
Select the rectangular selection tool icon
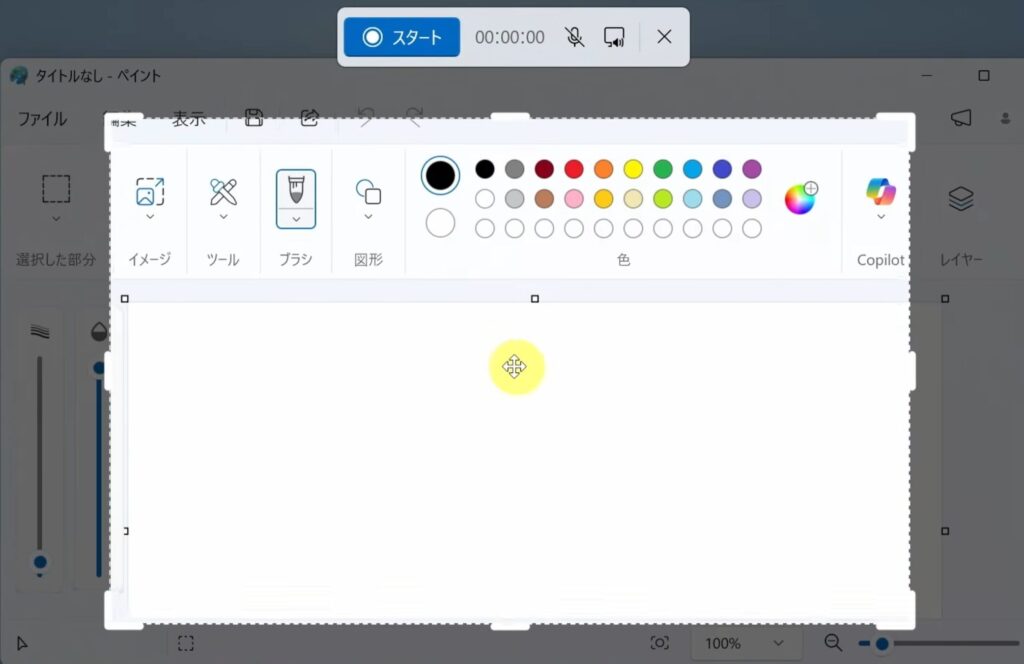pyautogui.click(x=56, y=189)
